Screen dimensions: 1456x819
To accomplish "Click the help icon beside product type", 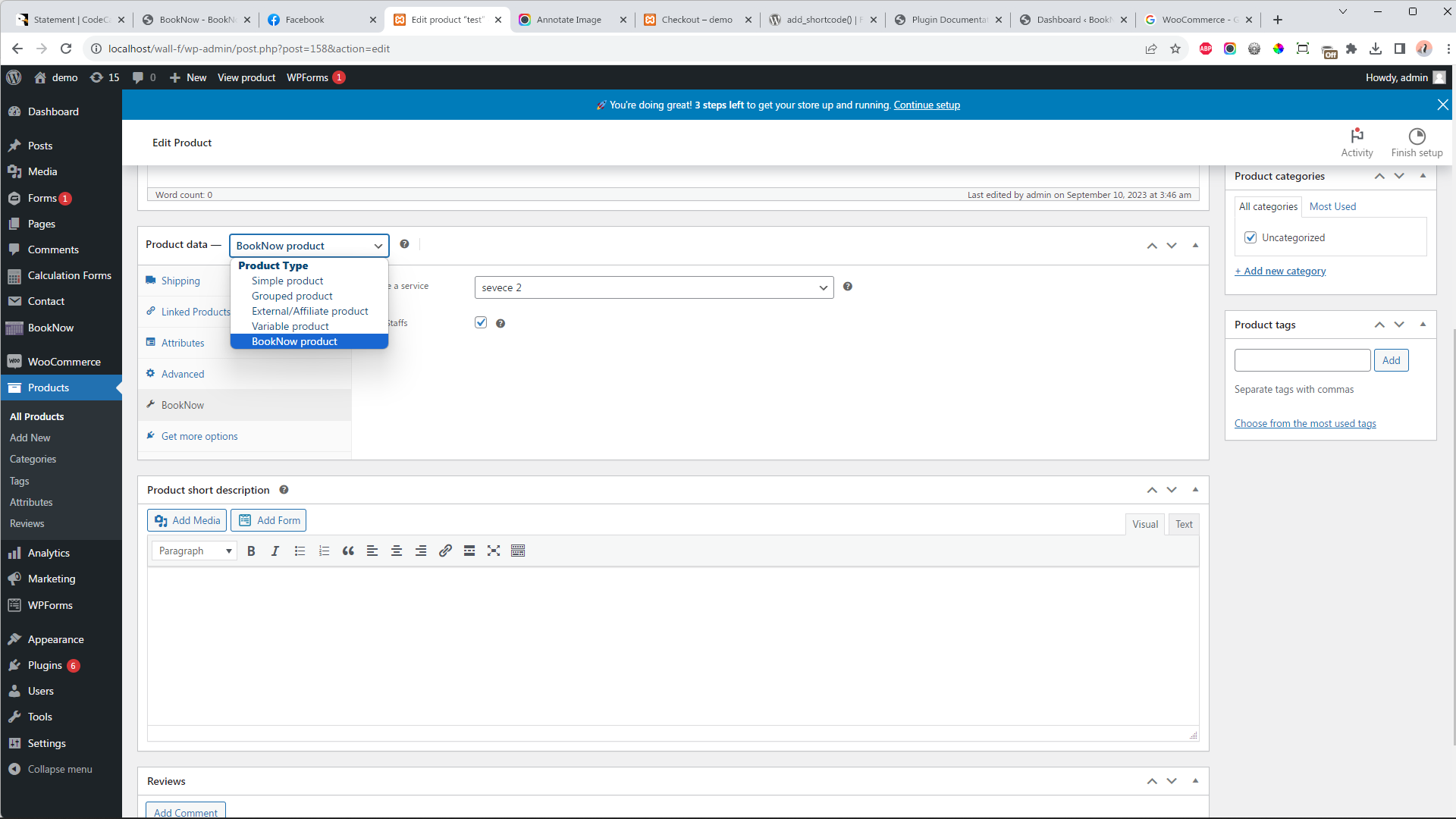I will [x=404, y=244].
